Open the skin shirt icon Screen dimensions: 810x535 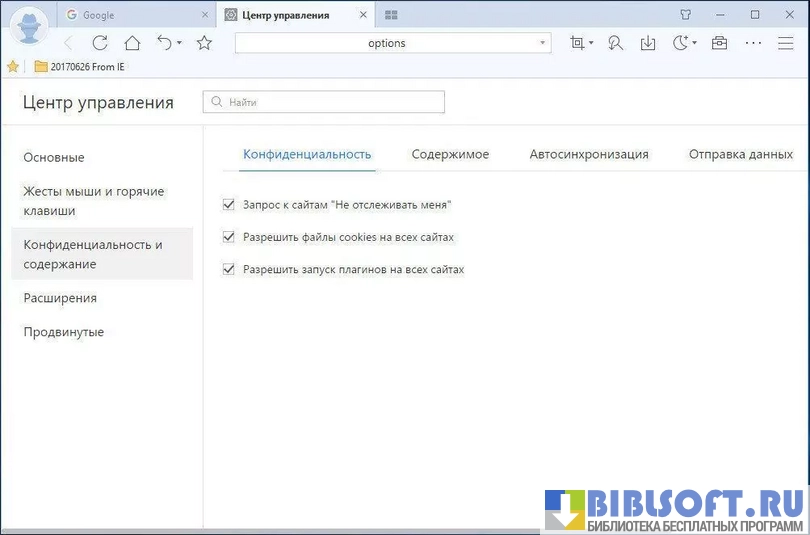685,15
